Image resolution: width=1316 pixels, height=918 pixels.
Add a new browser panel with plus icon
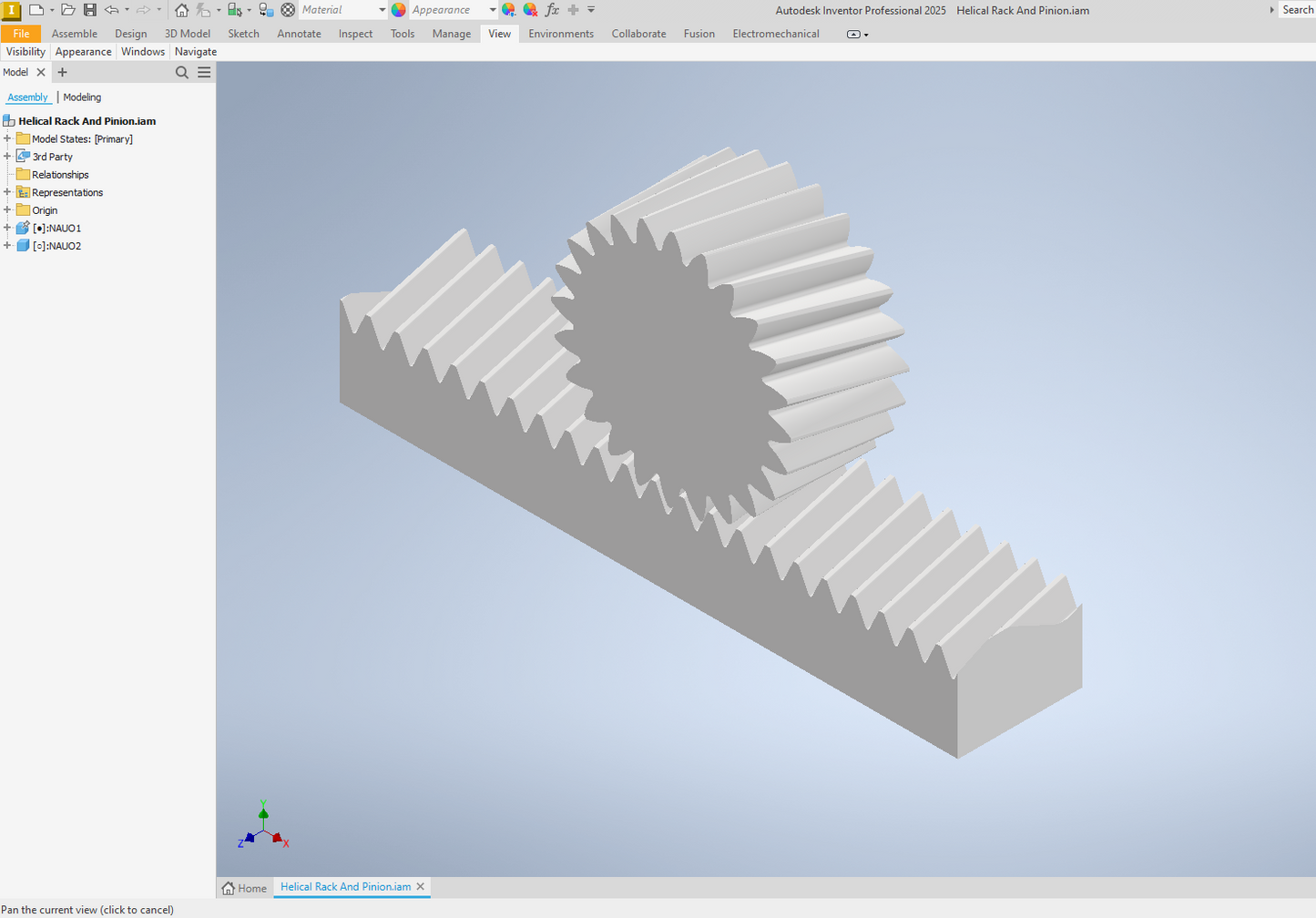(62, 73)
